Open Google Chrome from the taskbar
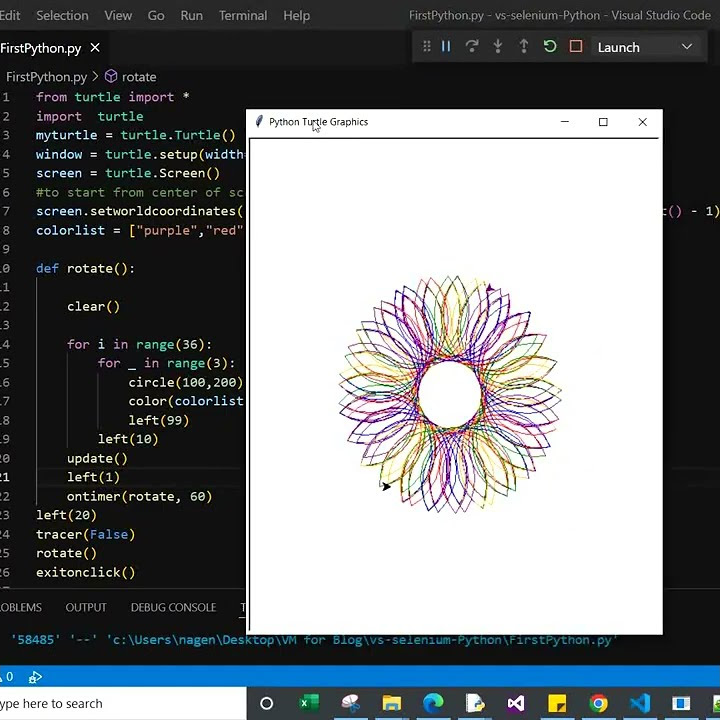The image size is (720, 720). click(x=598, y=703)
